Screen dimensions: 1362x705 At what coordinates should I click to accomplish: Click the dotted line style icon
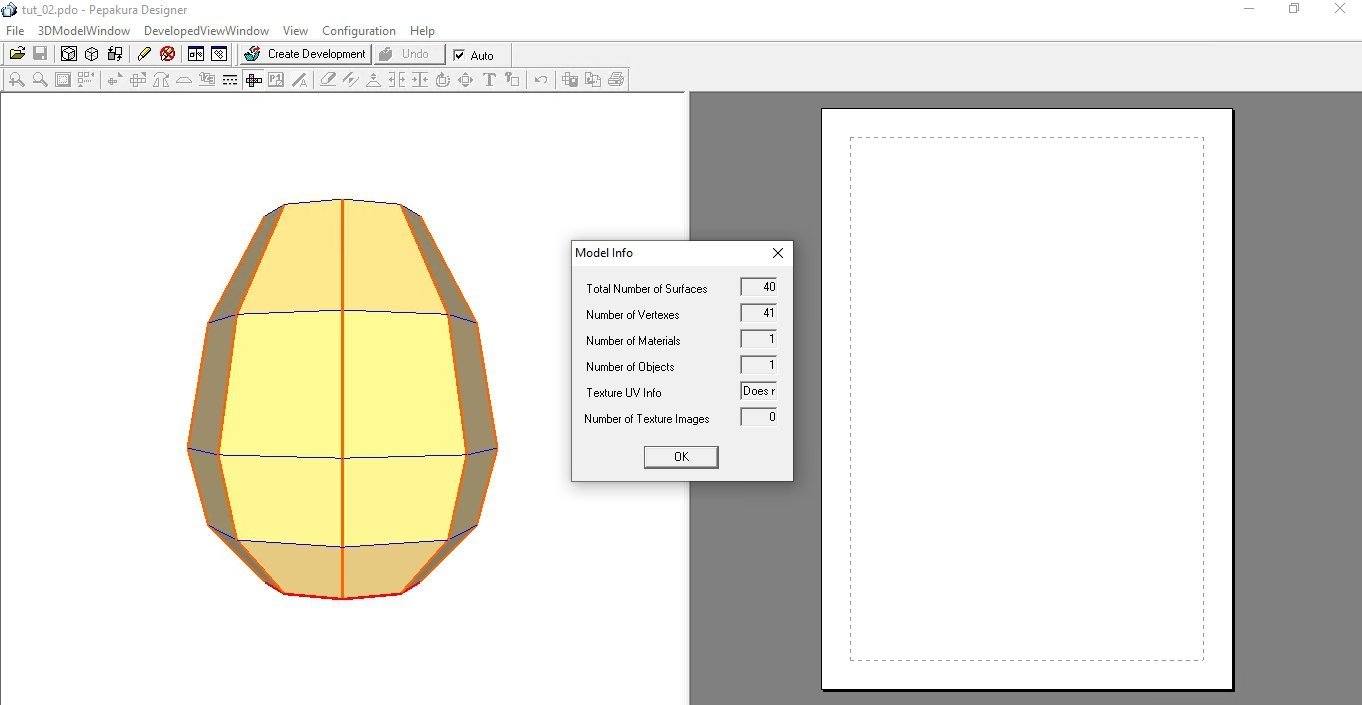click(229, 80)
